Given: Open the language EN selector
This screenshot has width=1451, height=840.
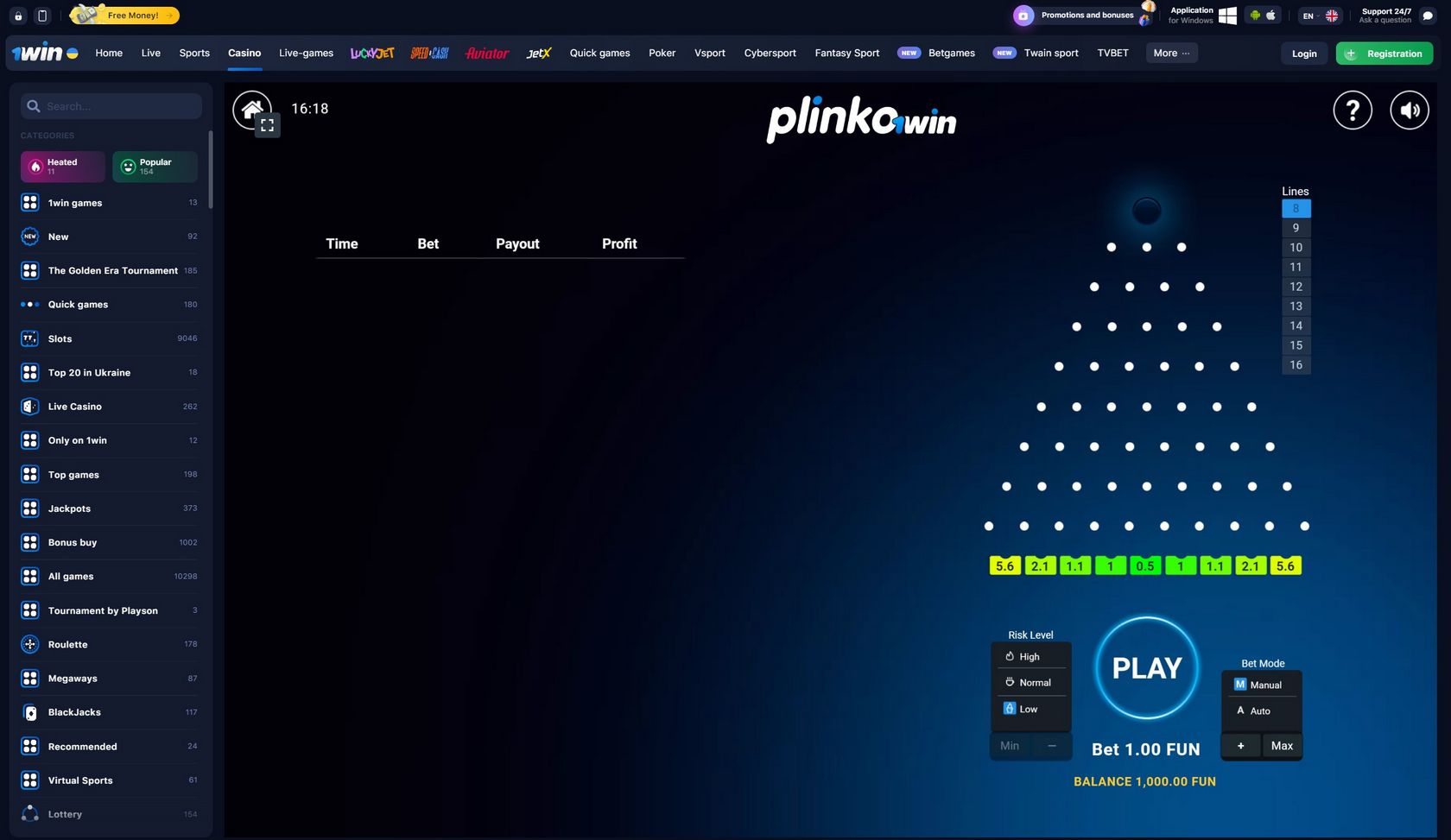Looking at the screenshot, I should [1319, 16].
